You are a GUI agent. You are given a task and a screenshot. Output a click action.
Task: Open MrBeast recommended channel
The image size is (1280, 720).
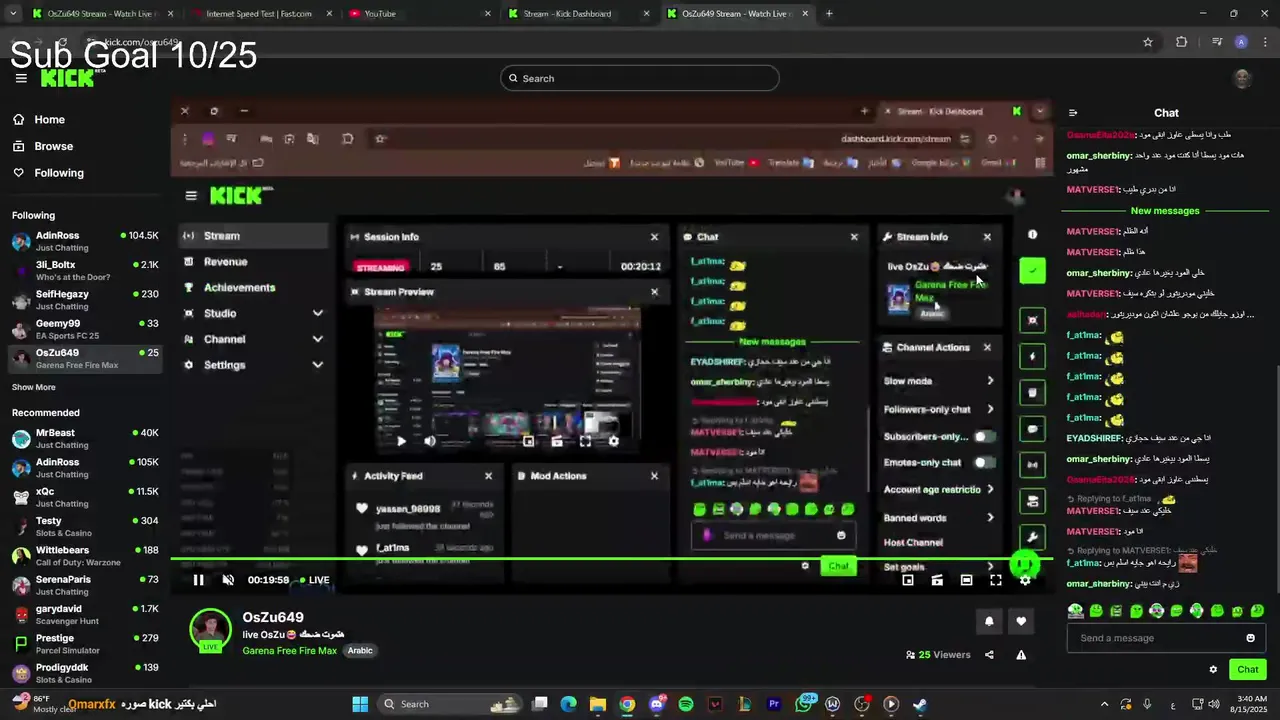click(85, 438)
